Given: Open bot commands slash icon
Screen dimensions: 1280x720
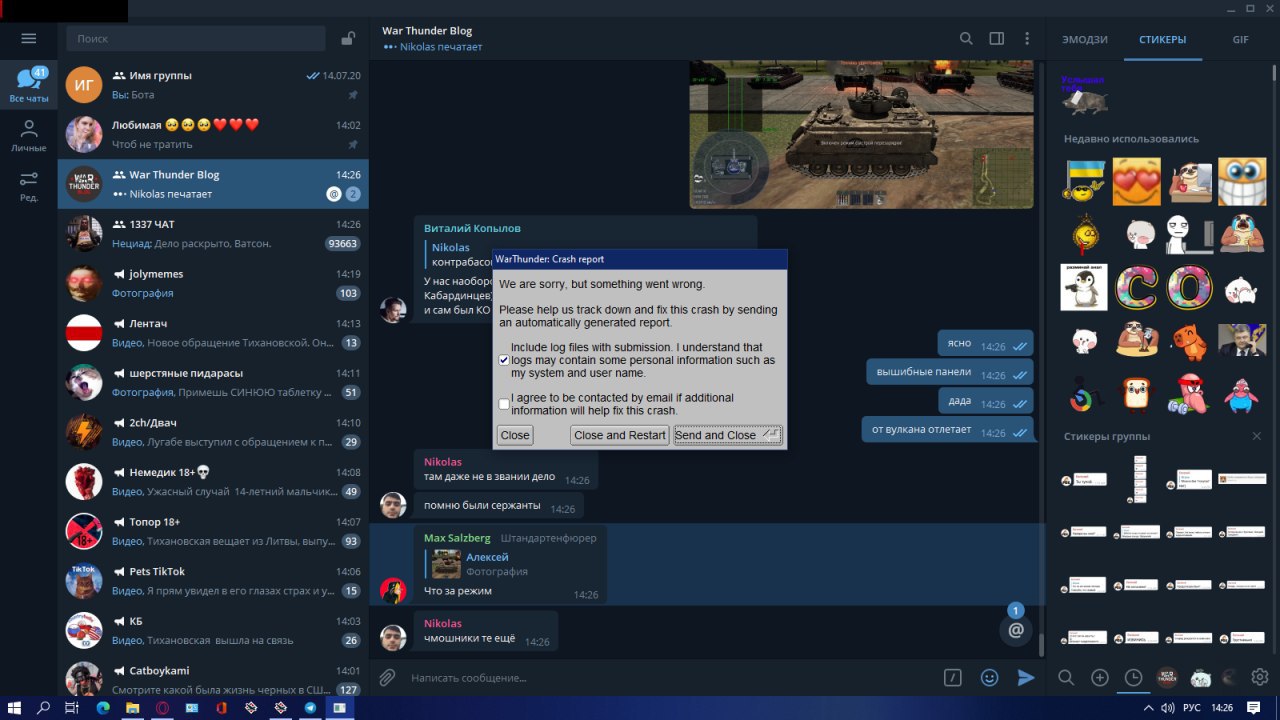Looking at the screenshot, I should point(953,677).
